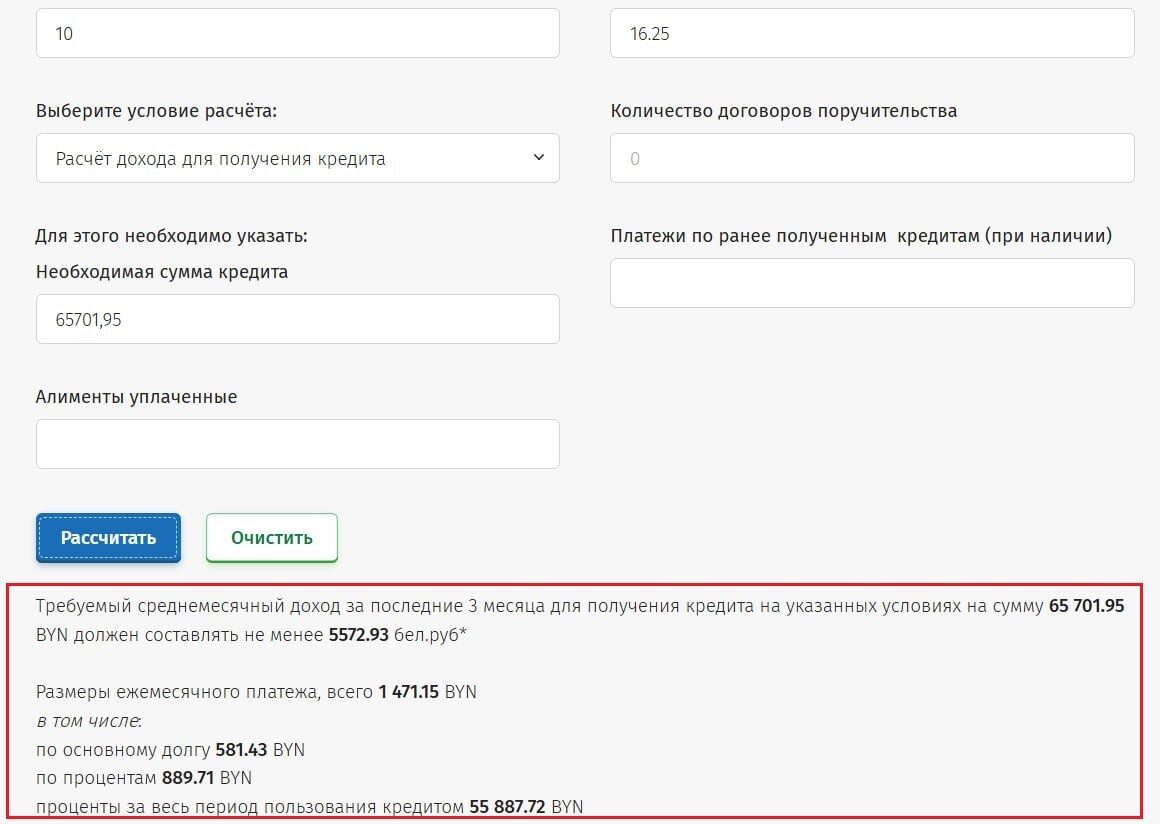This screenshot has height=824, width=1160.
Task: Click the 'Количество договоров поручительства' label
Action: (783, 111)
